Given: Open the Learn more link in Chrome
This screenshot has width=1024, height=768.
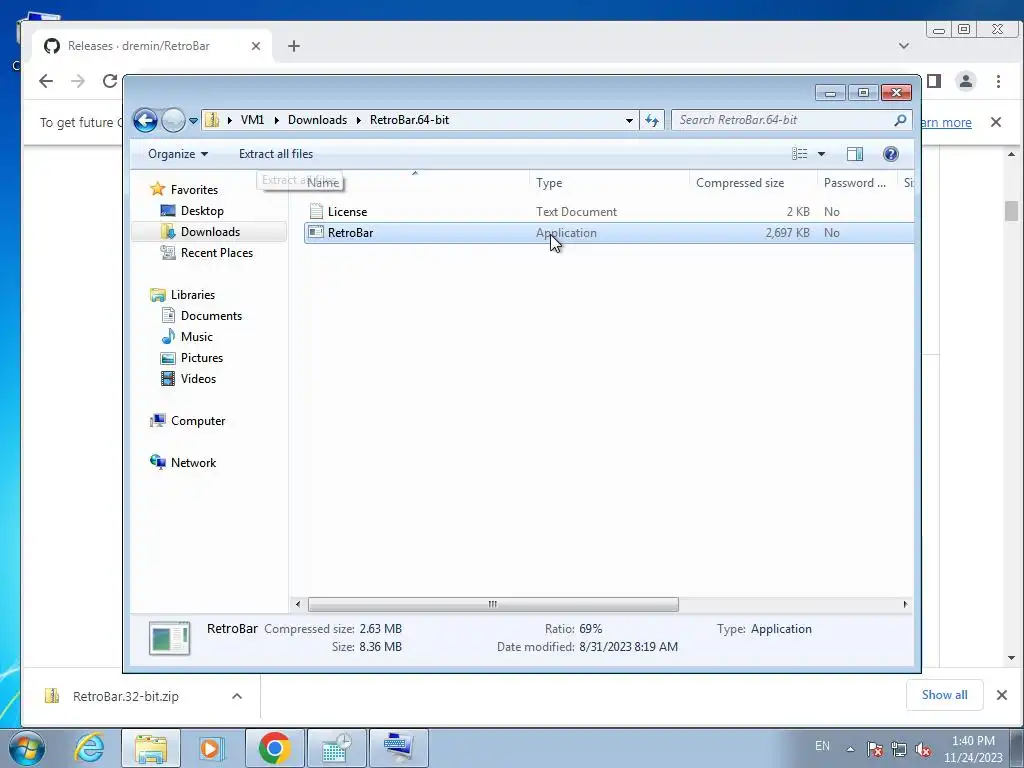Looking at the screenshot, I should (946, 122).
